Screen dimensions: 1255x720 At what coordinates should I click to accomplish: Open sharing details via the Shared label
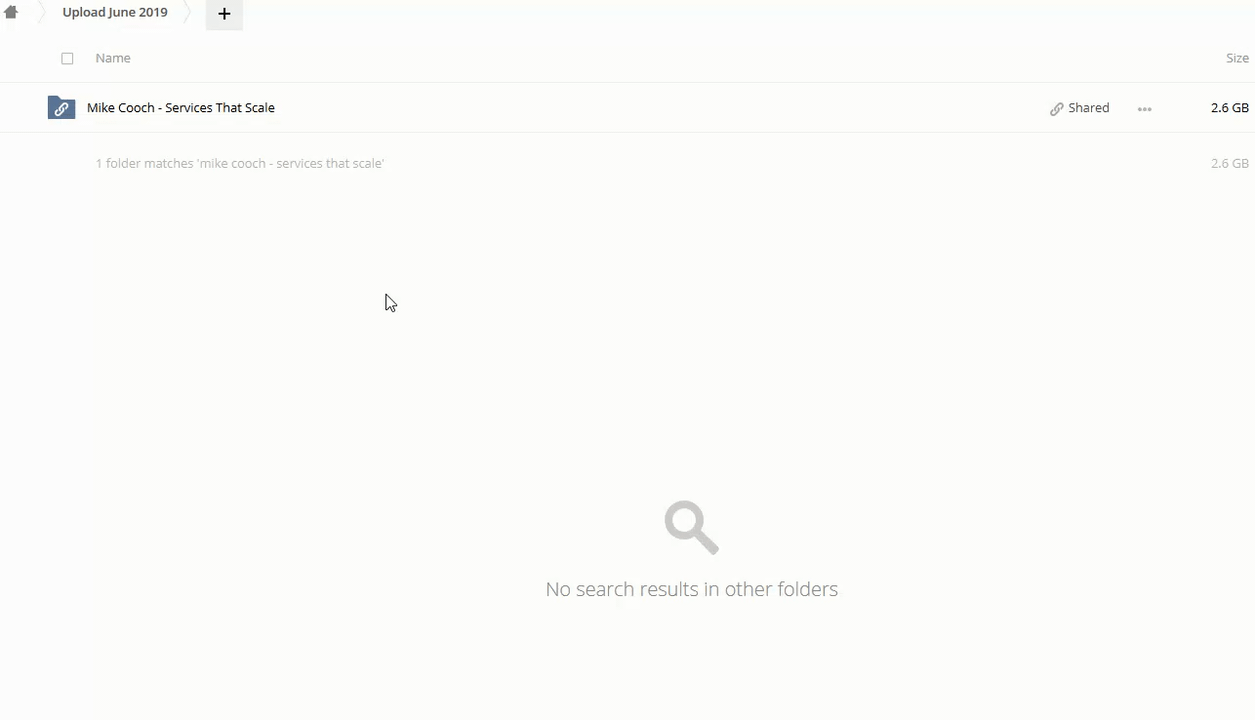(x=1088, y=108)
